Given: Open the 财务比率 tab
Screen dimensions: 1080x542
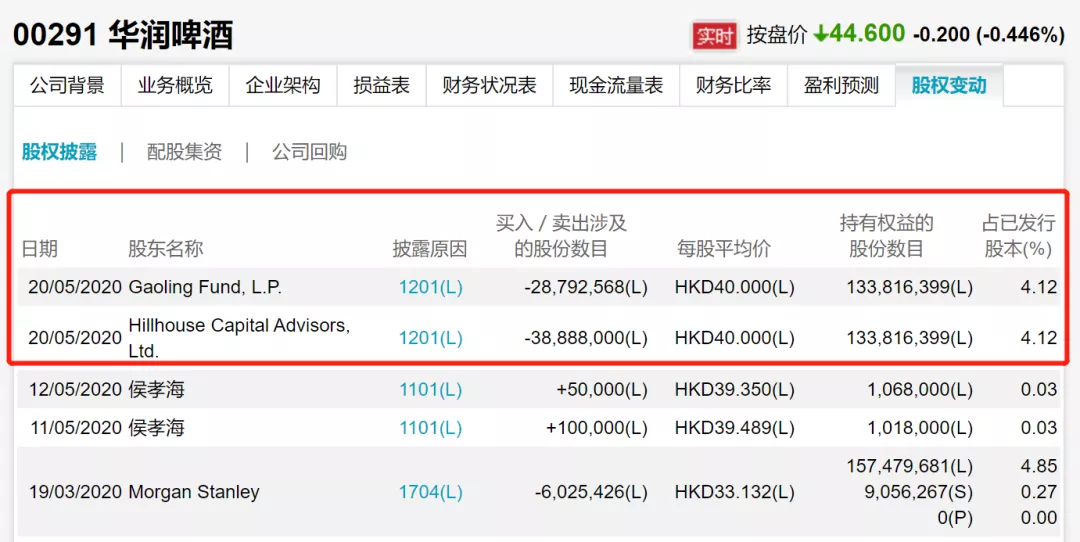Looking at the screenshot, I should tap(734, 85).
